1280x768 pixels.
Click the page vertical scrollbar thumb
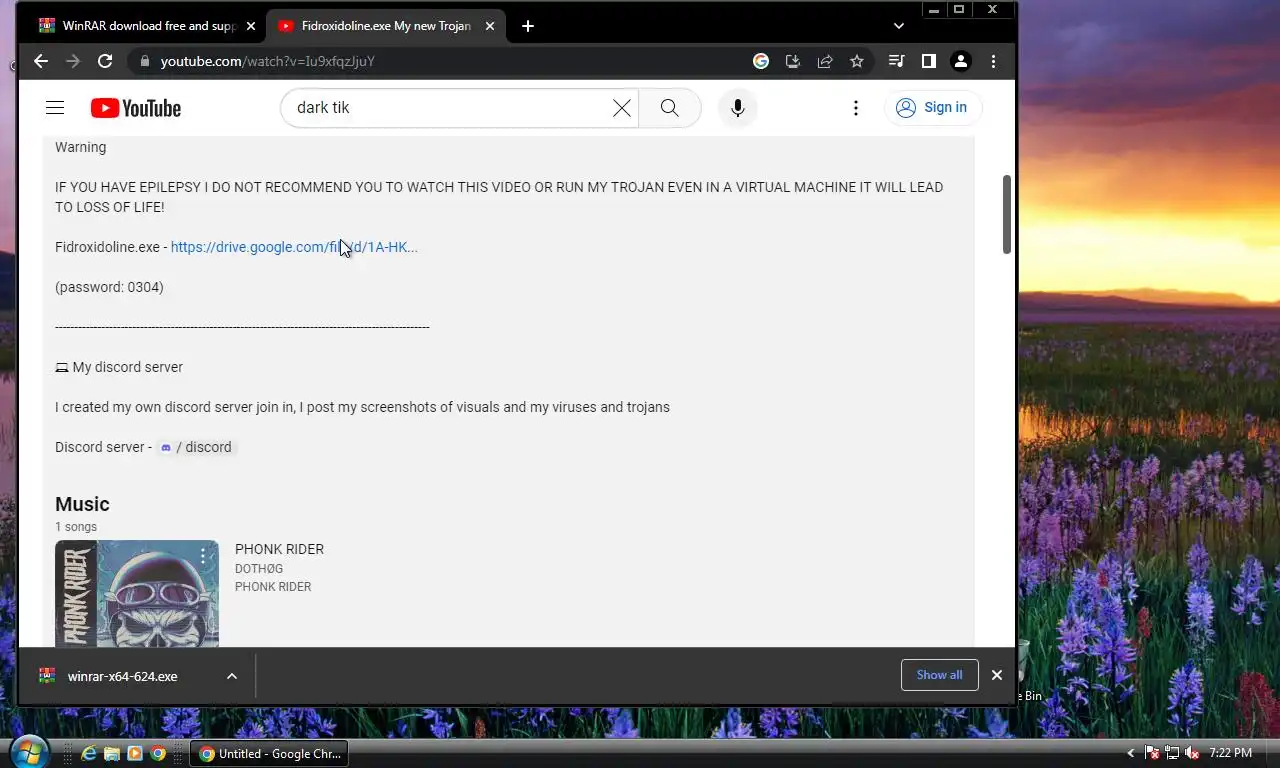pyautogui.click(x=1007, y=215)
